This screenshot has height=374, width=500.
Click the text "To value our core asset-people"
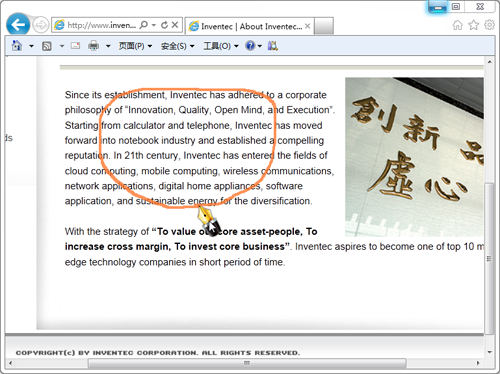(228, 231)
